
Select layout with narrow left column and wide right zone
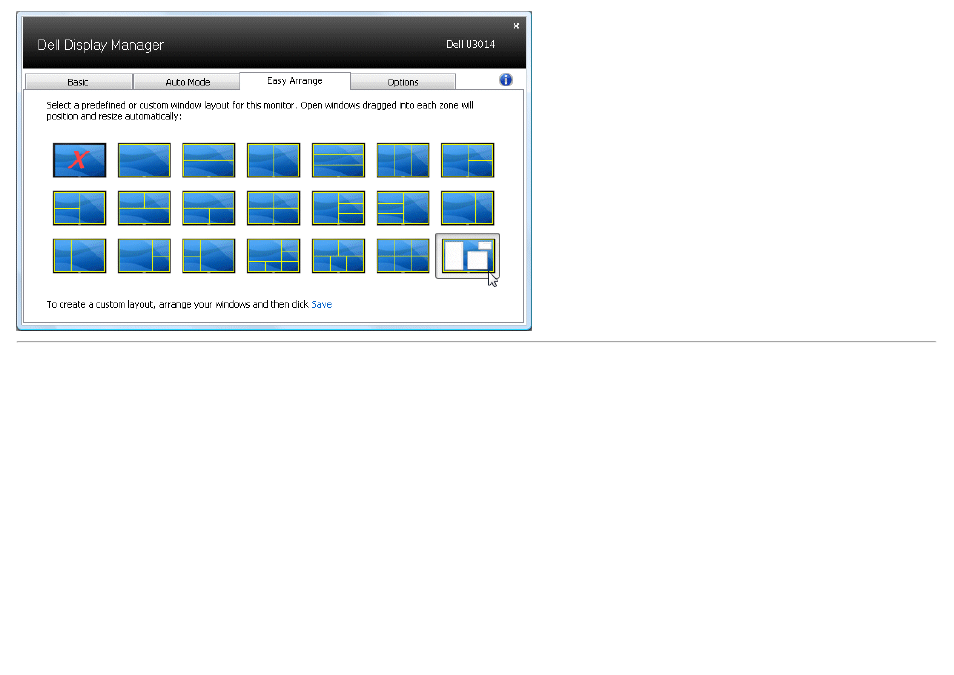[x=79, y=256]
